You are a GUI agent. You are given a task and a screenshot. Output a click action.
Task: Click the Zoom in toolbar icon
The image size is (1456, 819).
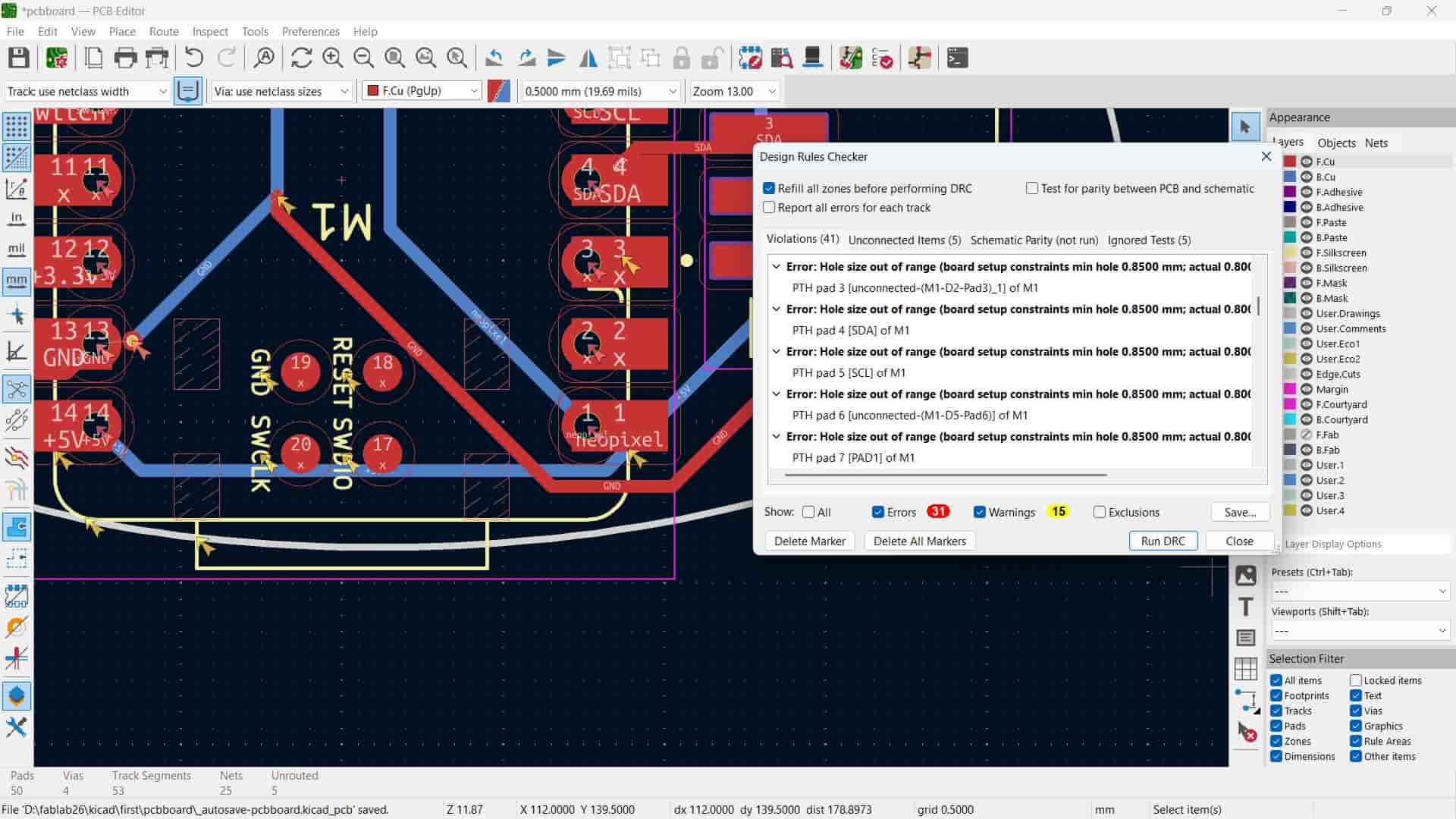point(332,58)
